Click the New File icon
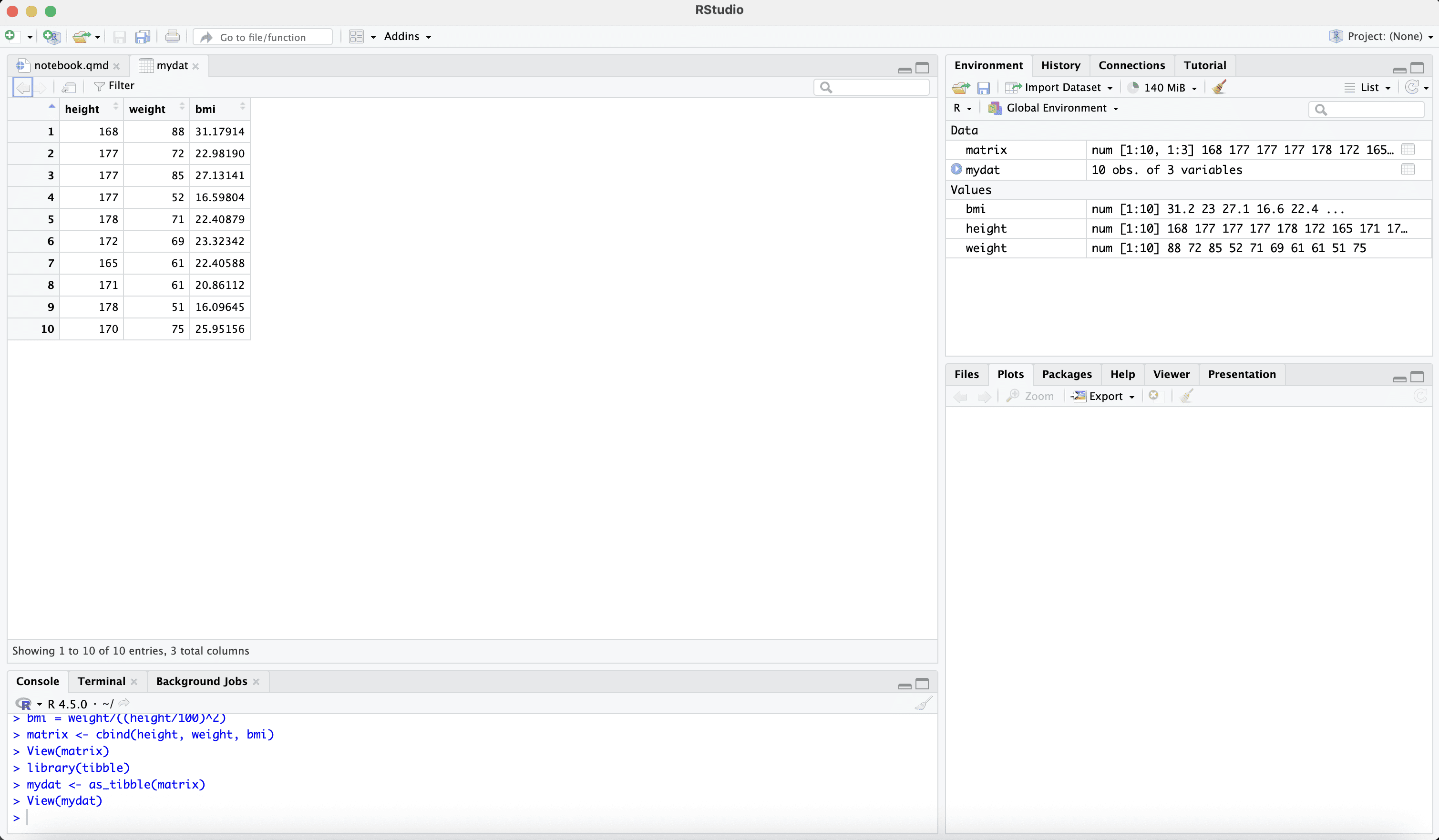1439x840 pixels. tap(10, 36)
